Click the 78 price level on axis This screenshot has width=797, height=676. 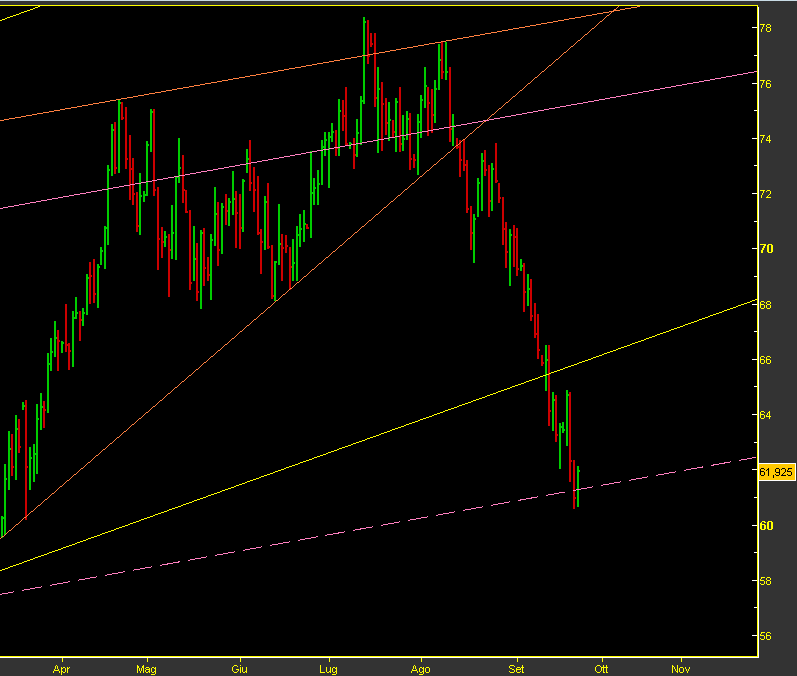pos(765,28)
